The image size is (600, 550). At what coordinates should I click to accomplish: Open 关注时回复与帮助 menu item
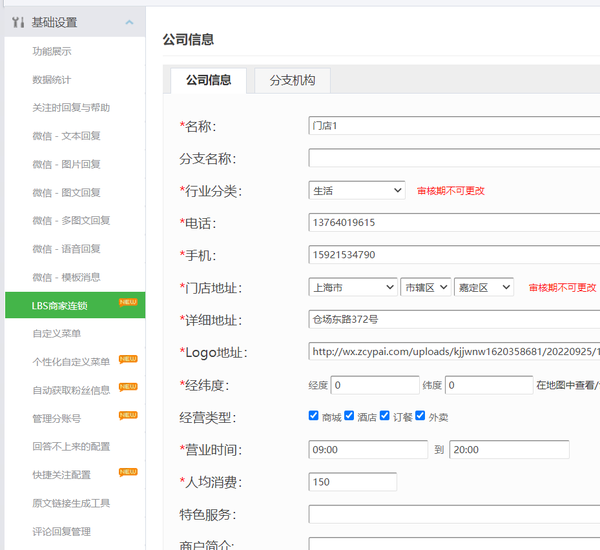point(71,108)
